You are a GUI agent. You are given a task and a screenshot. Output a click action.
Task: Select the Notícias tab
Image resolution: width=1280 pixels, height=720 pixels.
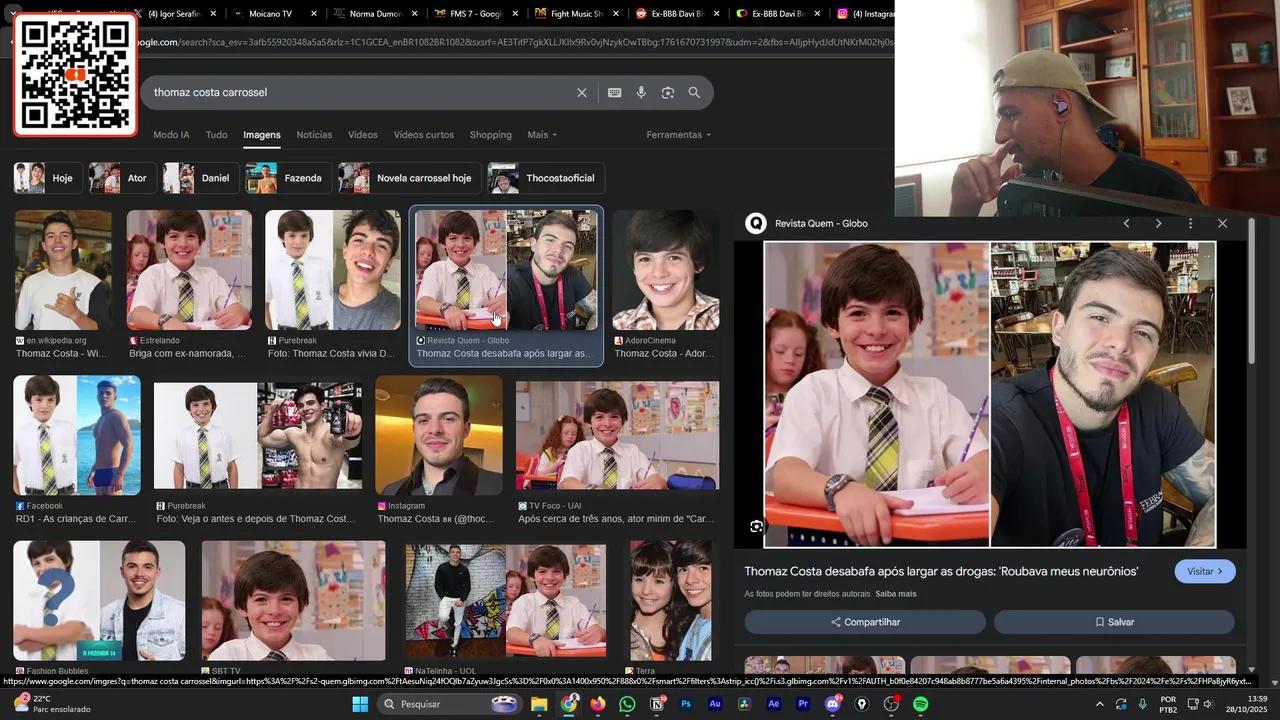[314, 135]
